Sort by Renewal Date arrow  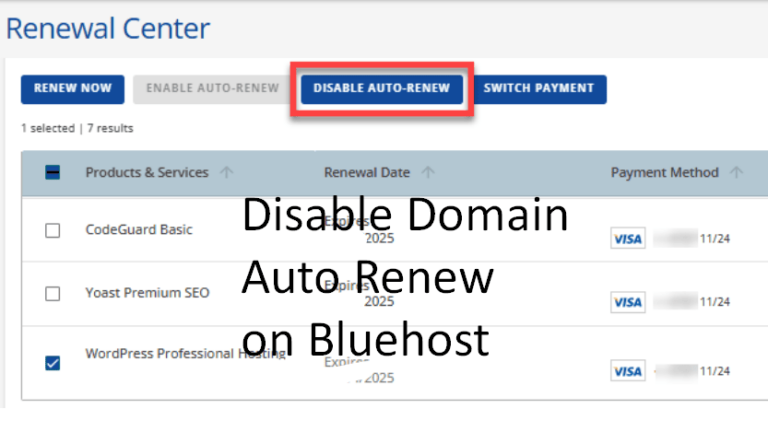[x=428, y=172]
